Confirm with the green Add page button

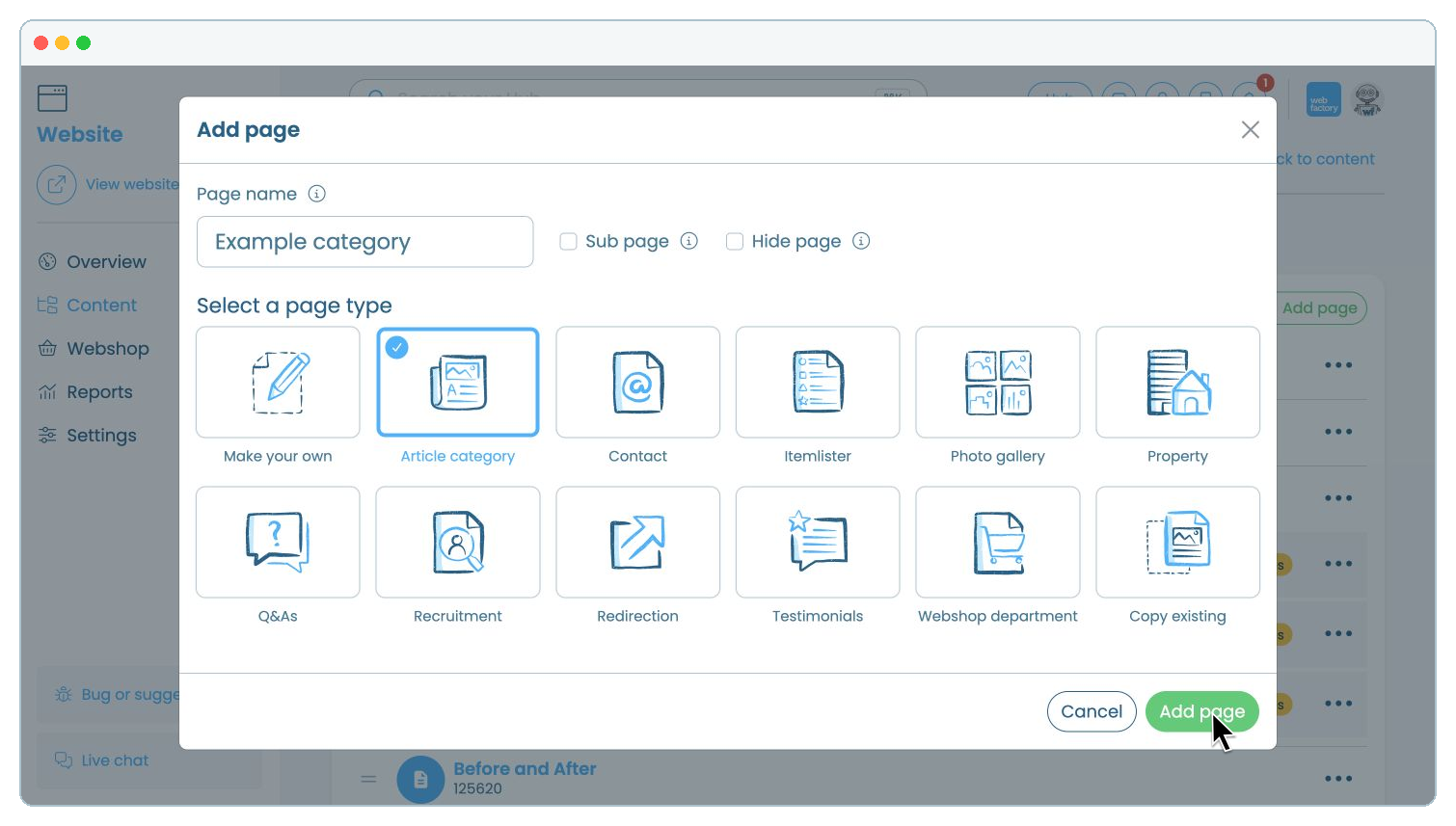[1201, 711]
